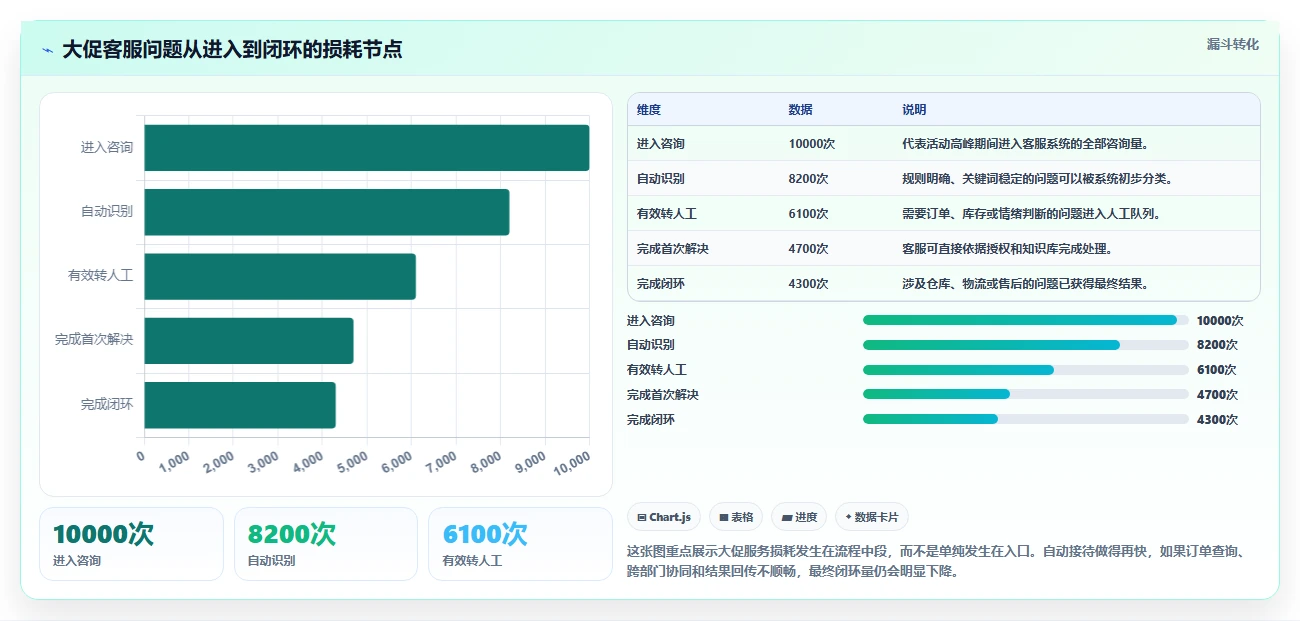Click the 进入咨询 y-axis label in chart
This screenshot has height=621, width=1300.
pos(107,148)
